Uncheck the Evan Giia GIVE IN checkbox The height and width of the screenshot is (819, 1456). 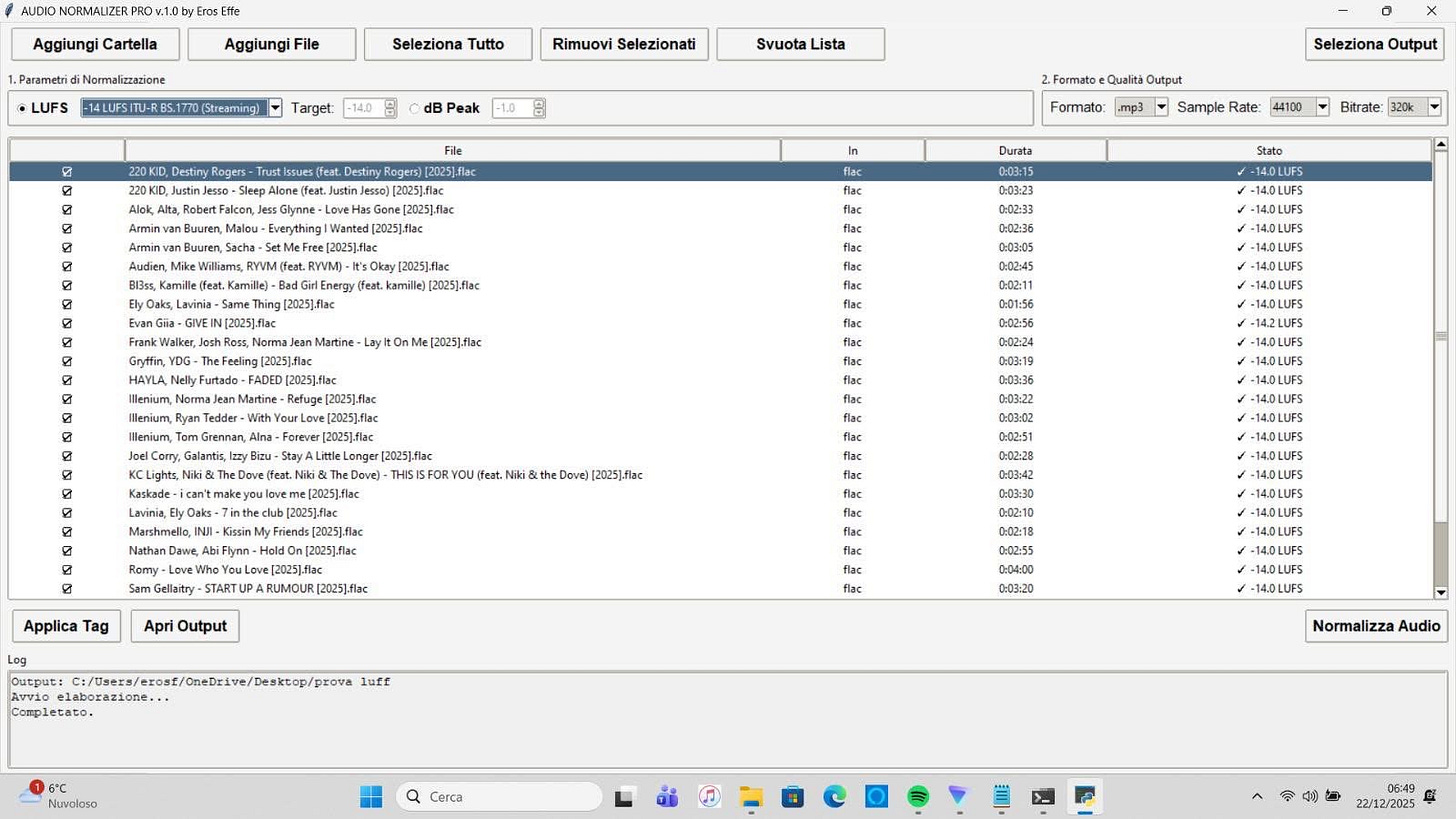coord(67,323)
